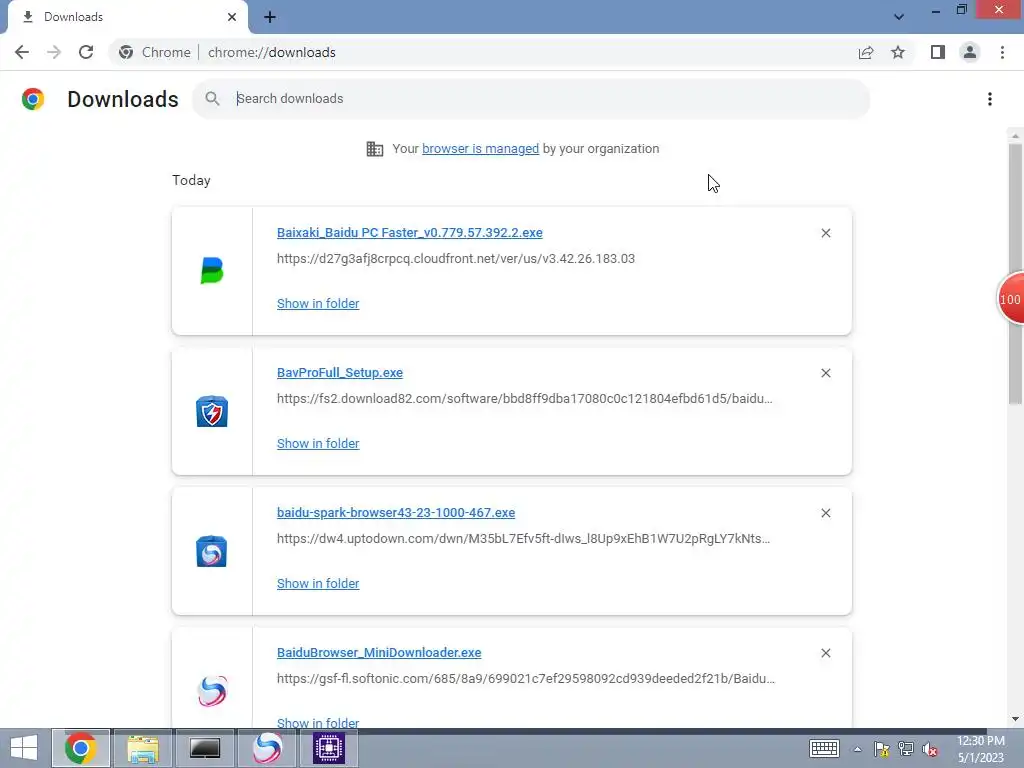The height and width of the screenshot is (768, 1024).
Task: Click the forward navigation arrow
Action: [54, 52]
